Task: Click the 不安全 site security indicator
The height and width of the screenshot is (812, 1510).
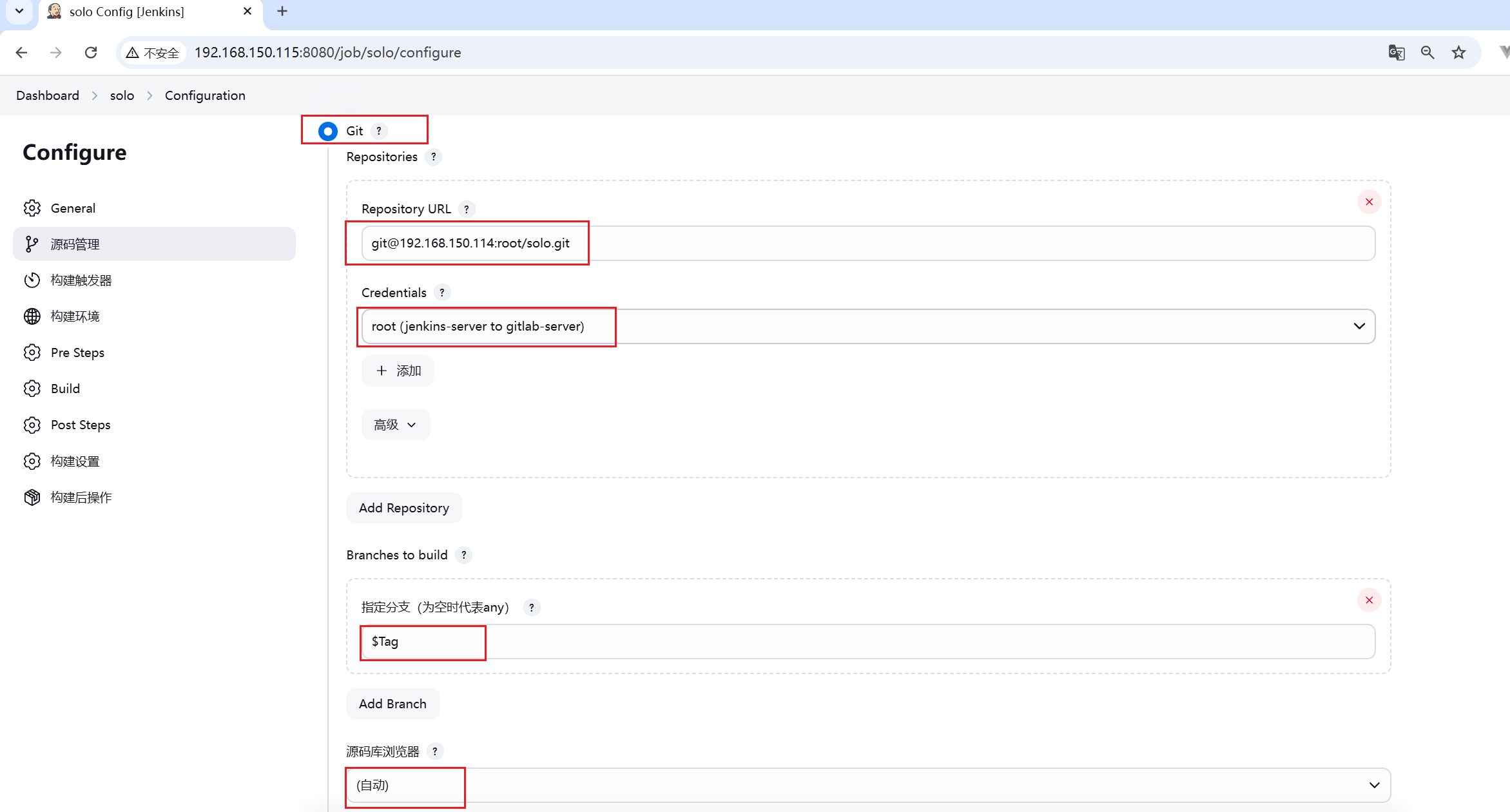Action: (x=153, y=53)
